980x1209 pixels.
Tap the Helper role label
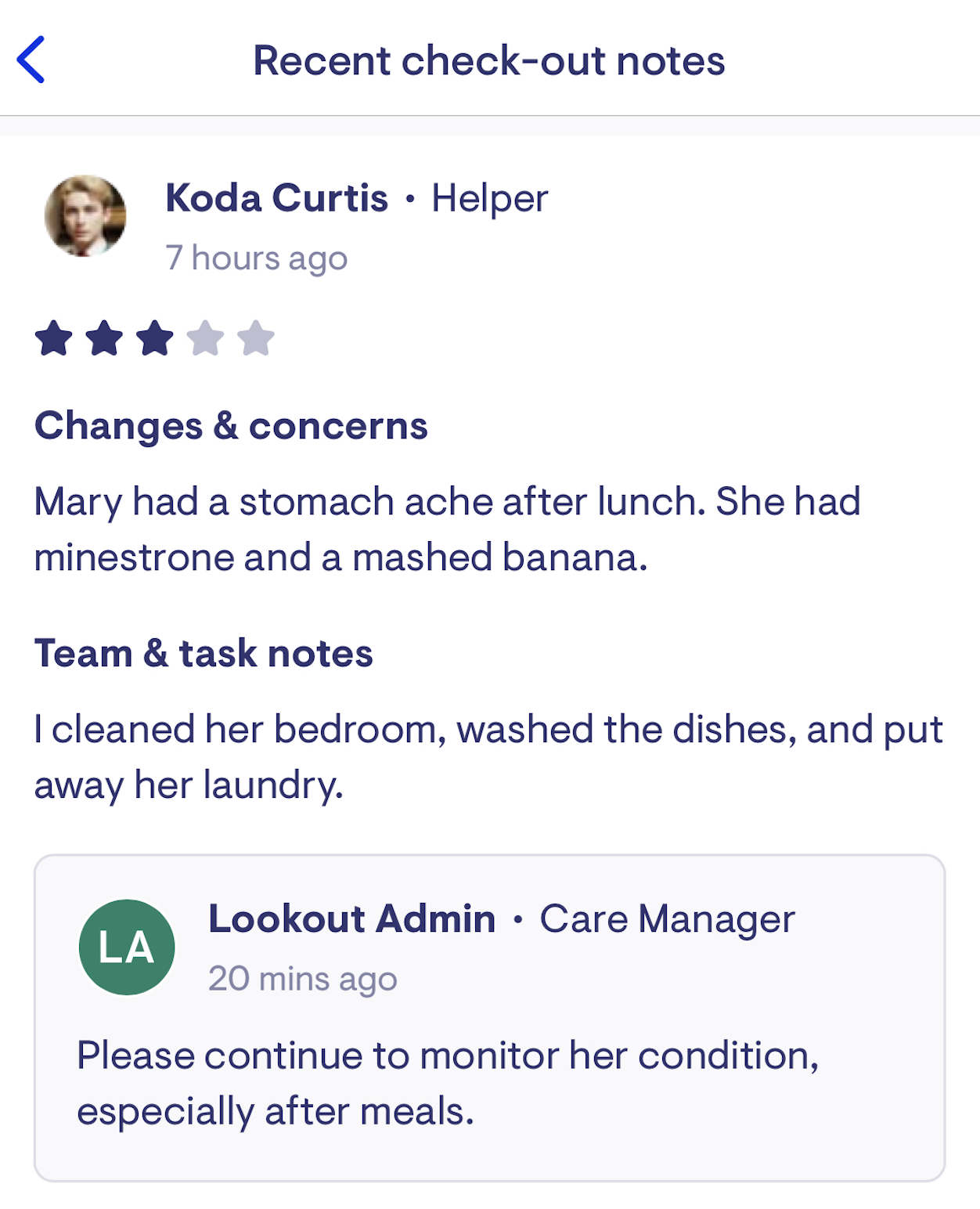pos(490,198)
